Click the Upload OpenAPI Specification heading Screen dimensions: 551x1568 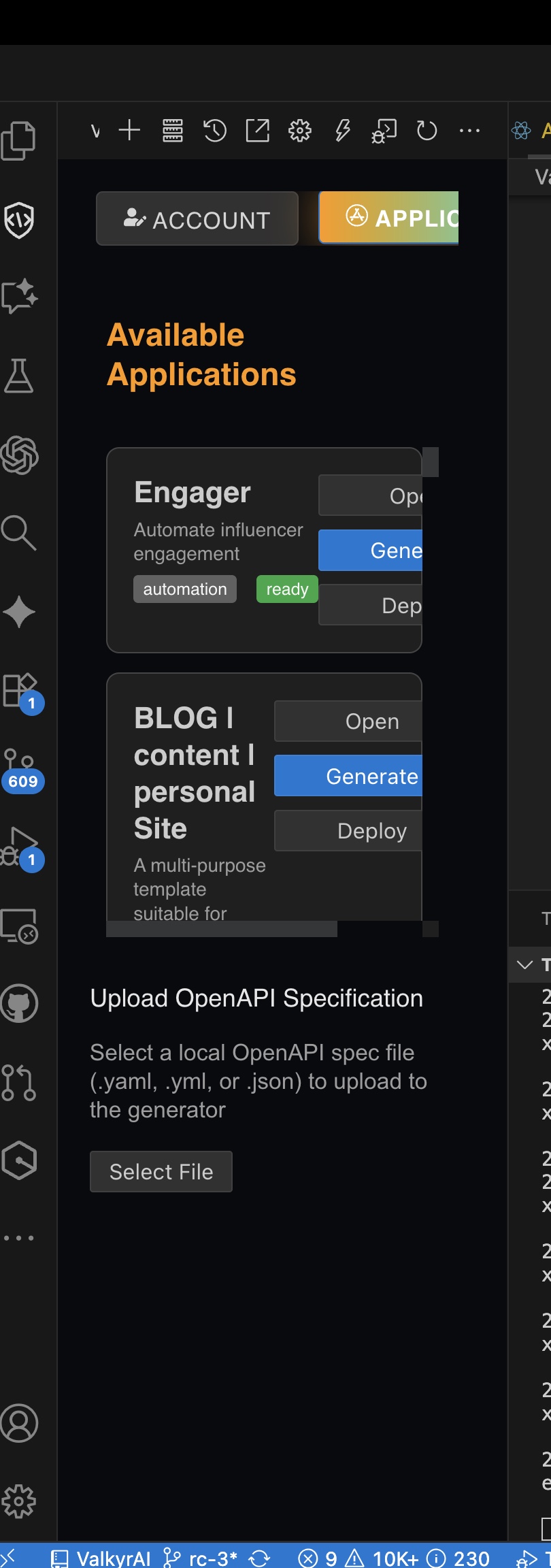256,998
